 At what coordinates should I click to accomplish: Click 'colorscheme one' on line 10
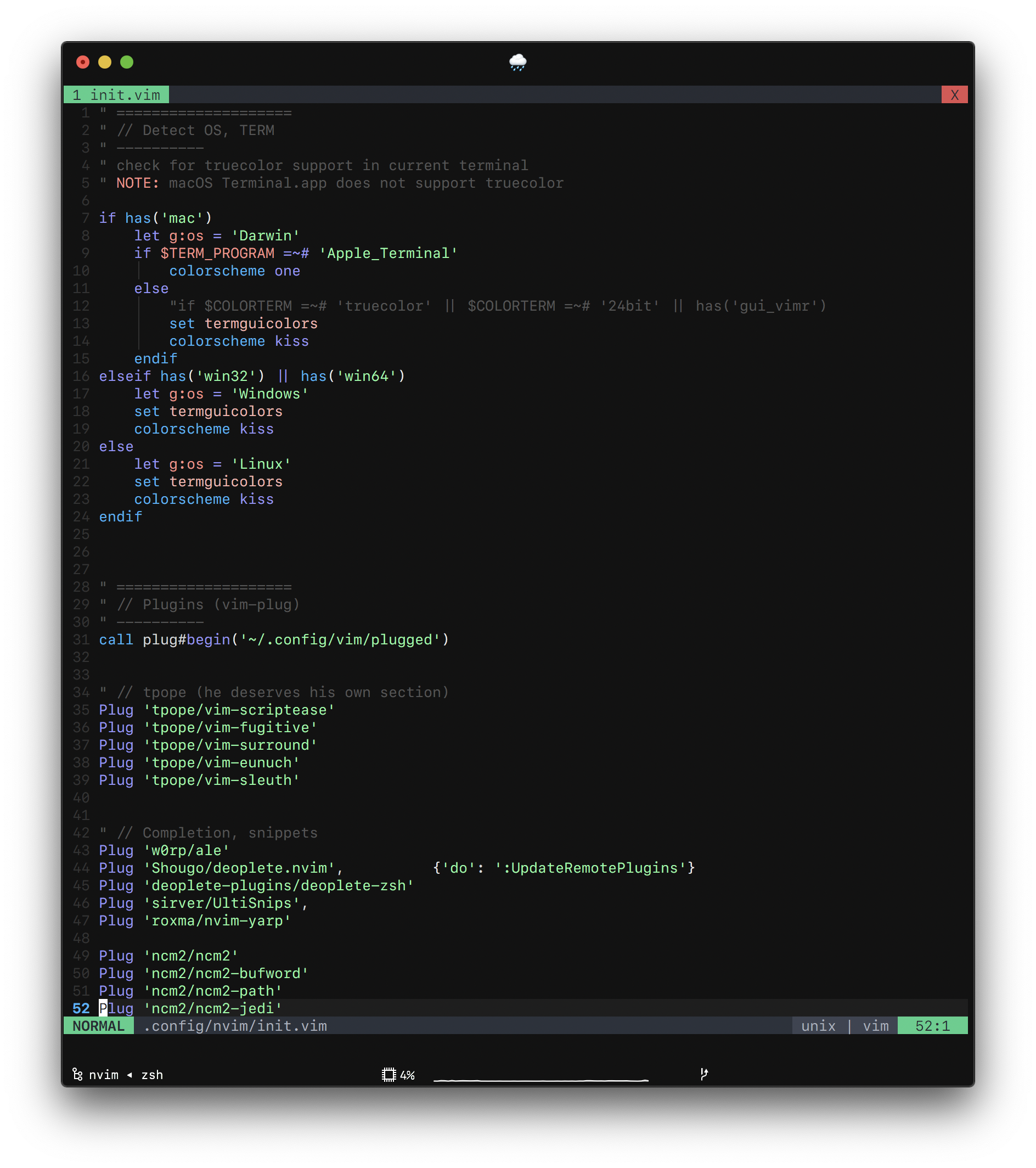click(x=234, y=271)
